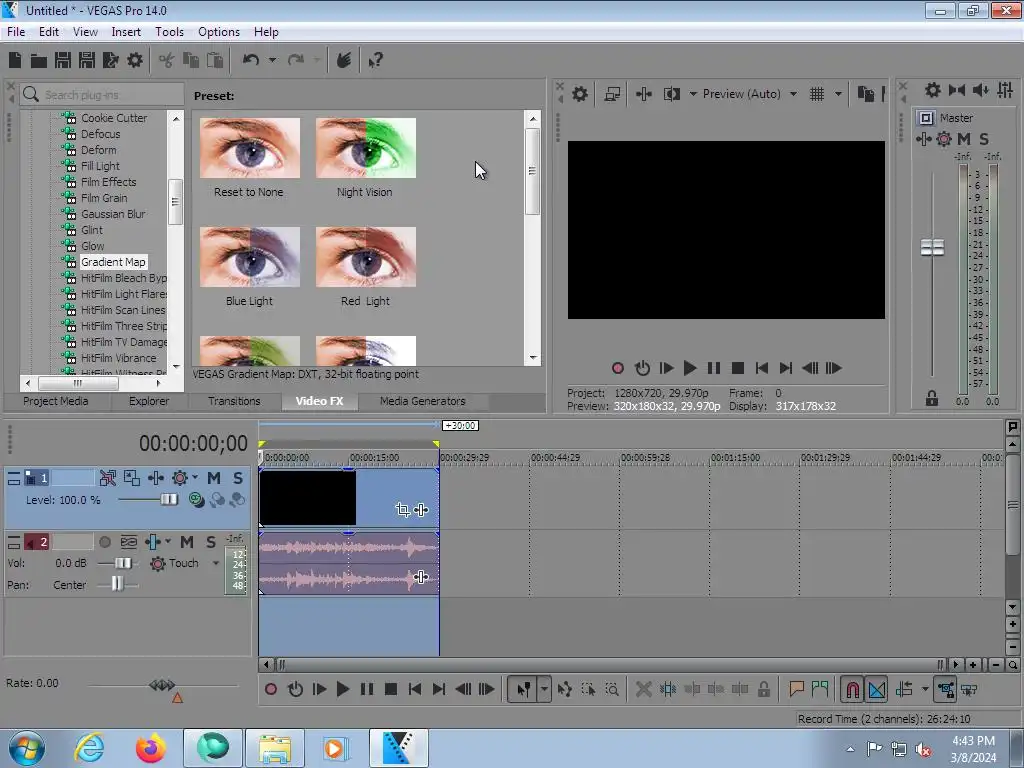Screen dimensions: 1024x768
Task: Click the Insert Region icon
Action: 820,689
